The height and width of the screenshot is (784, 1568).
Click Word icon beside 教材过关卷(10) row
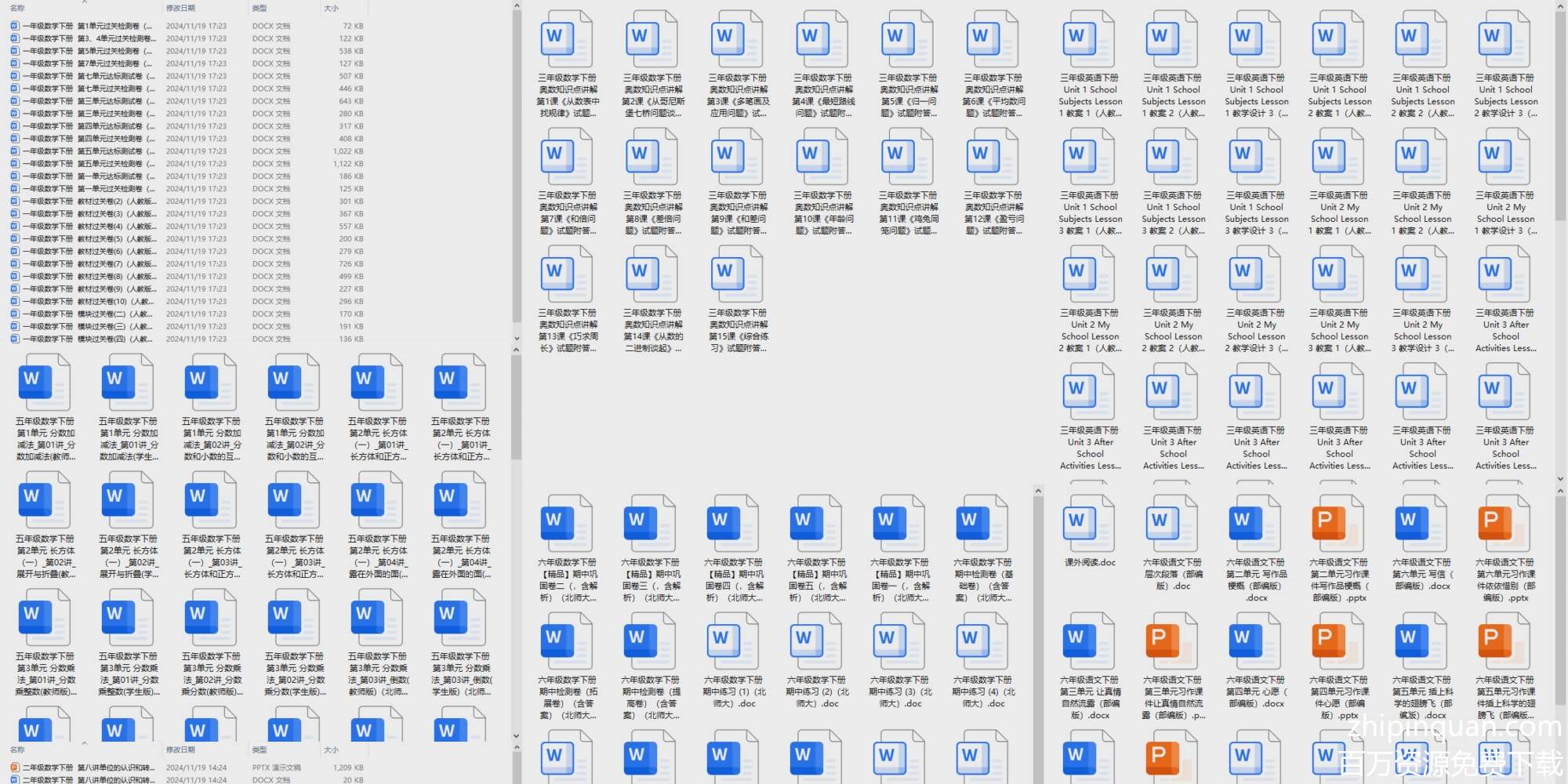click(14, 301)
